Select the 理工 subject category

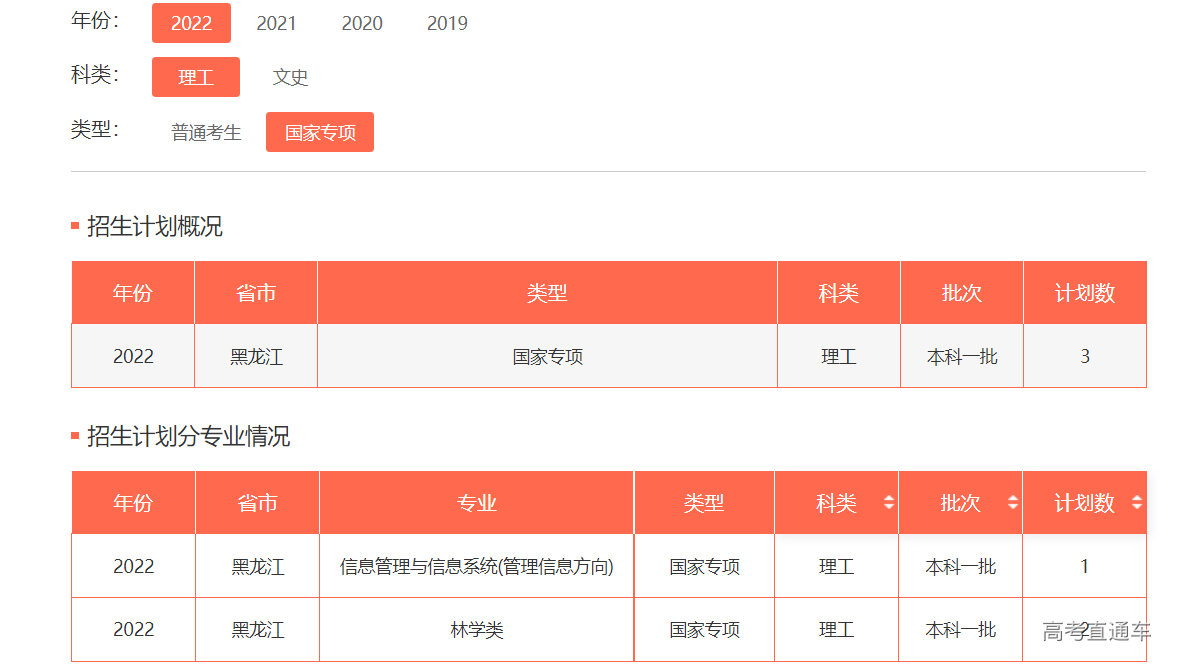[x=196, y=77]
